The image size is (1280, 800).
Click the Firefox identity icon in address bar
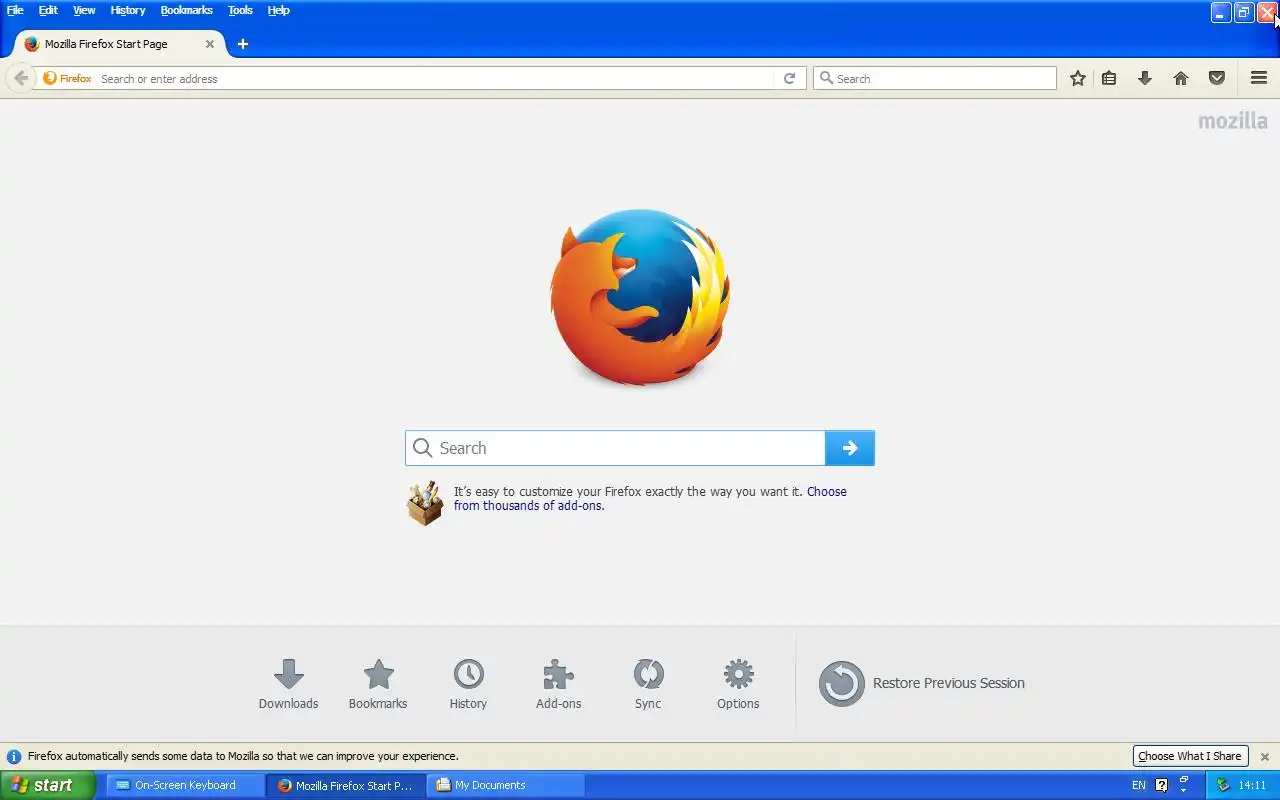pos(67,78)
